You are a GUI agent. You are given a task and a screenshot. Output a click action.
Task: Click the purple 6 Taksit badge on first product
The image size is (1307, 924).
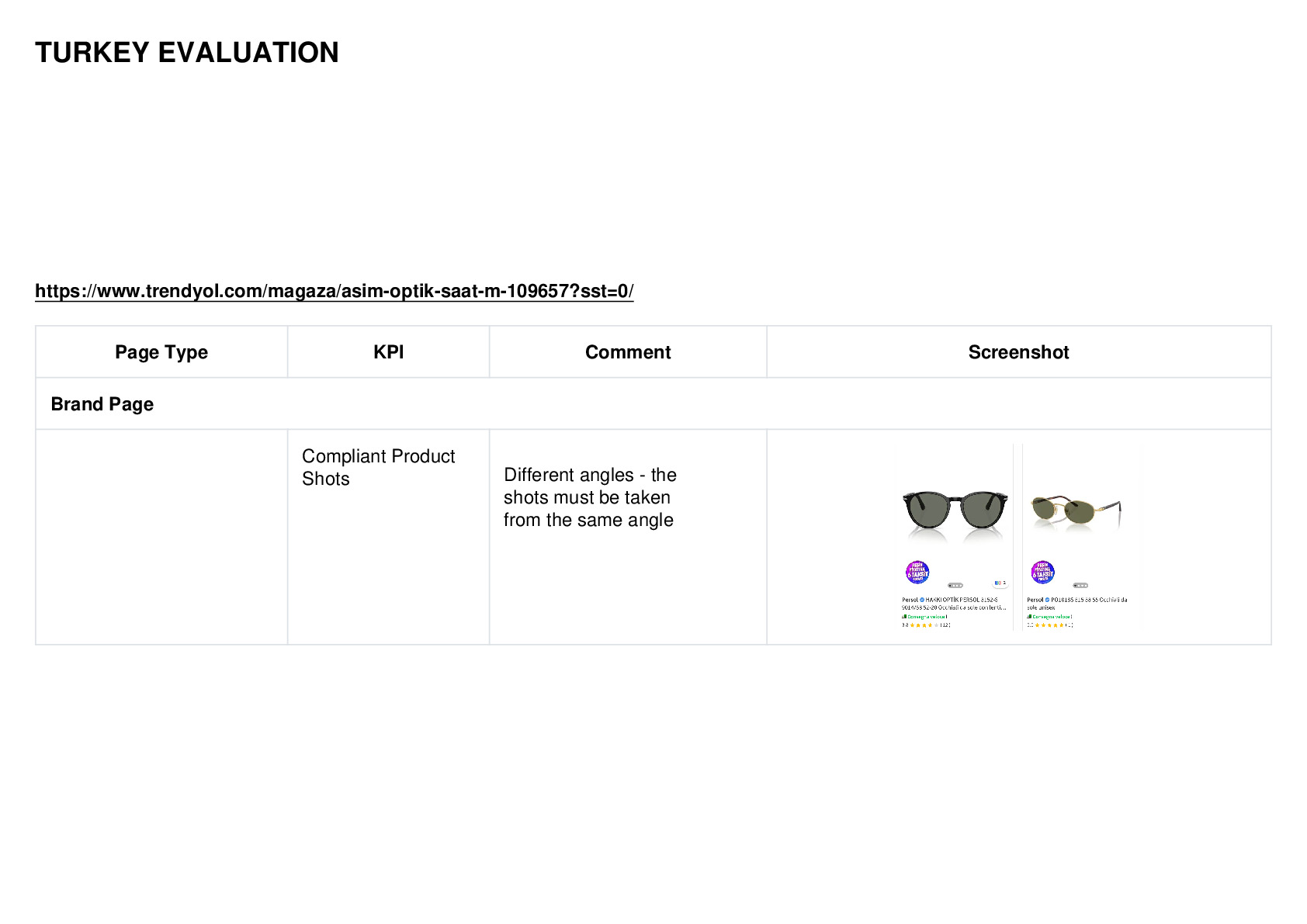(x=917, y=572)
